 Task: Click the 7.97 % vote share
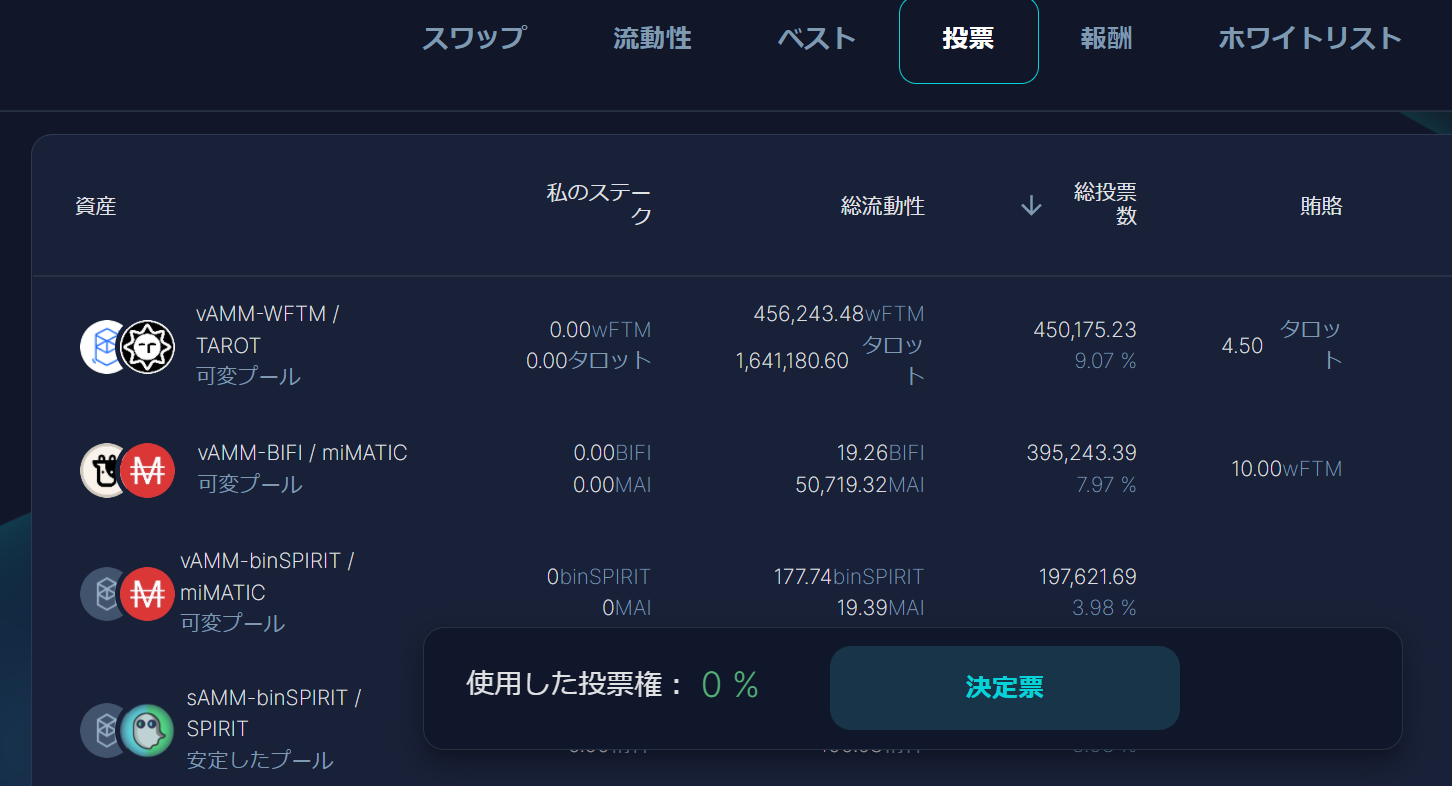click(1106, 485)
